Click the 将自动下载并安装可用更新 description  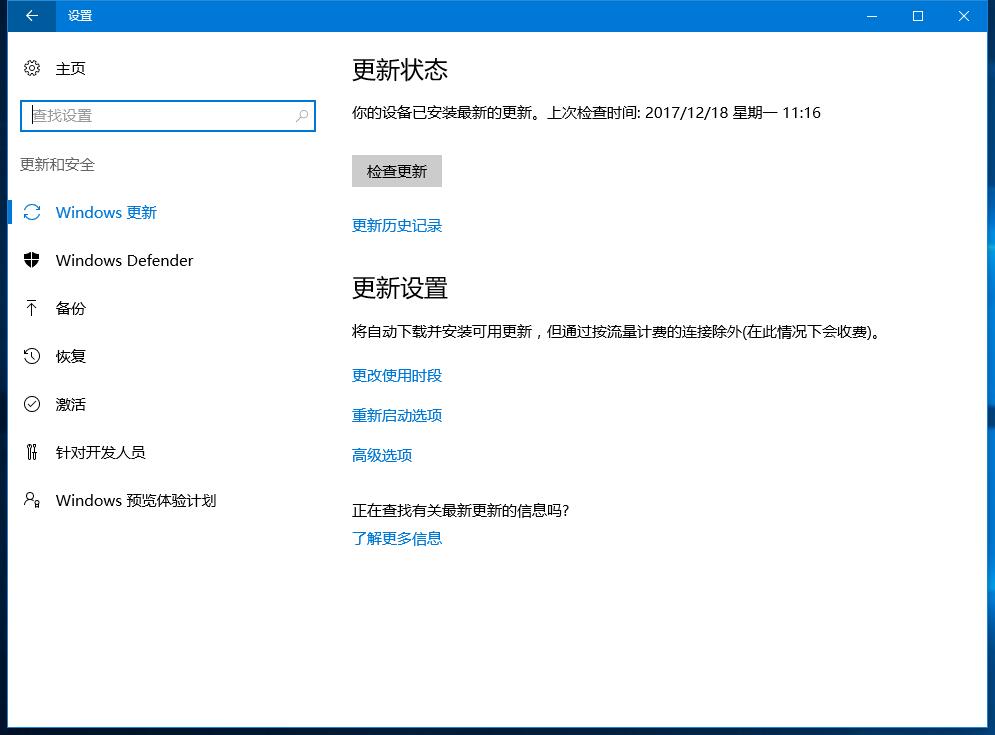617,331
